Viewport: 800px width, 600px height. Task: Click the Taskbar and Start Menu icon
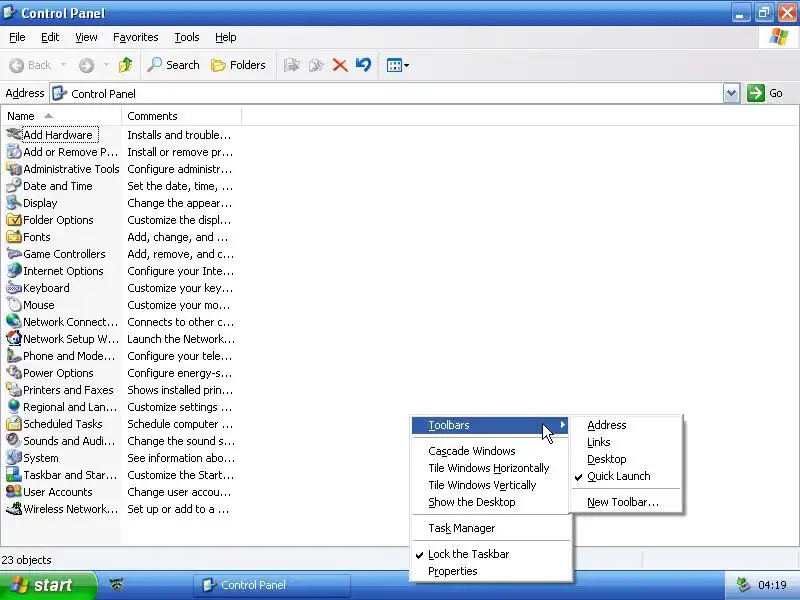(x=14, y=475)
